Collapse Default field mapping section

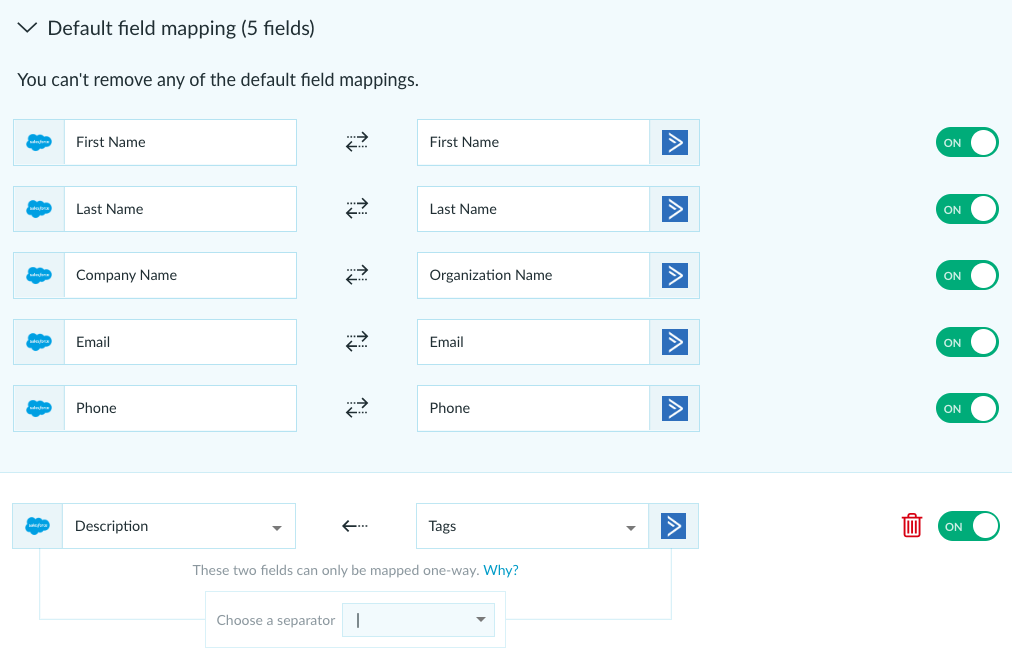click(x=27, y=28)
